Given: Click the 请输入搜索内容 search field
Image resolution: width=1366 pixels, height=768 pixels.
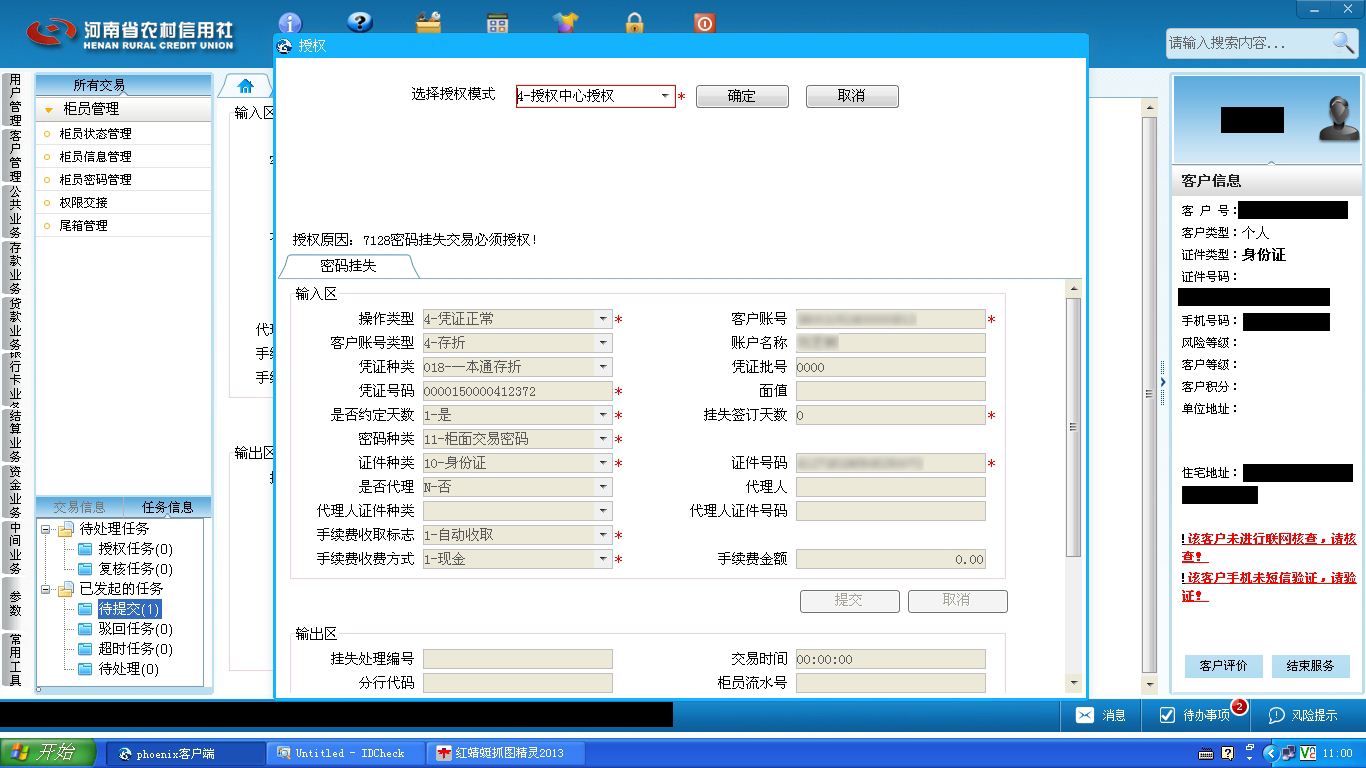Looking at the screenshot, I should pyautogui.click(x=1247, y=43).
